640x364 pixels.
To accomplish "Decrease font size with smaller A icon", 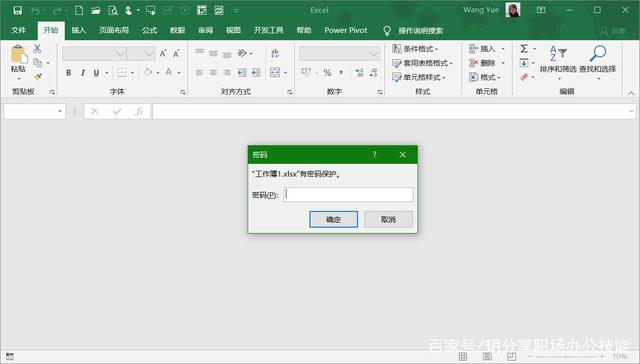I will coord(176,53).
